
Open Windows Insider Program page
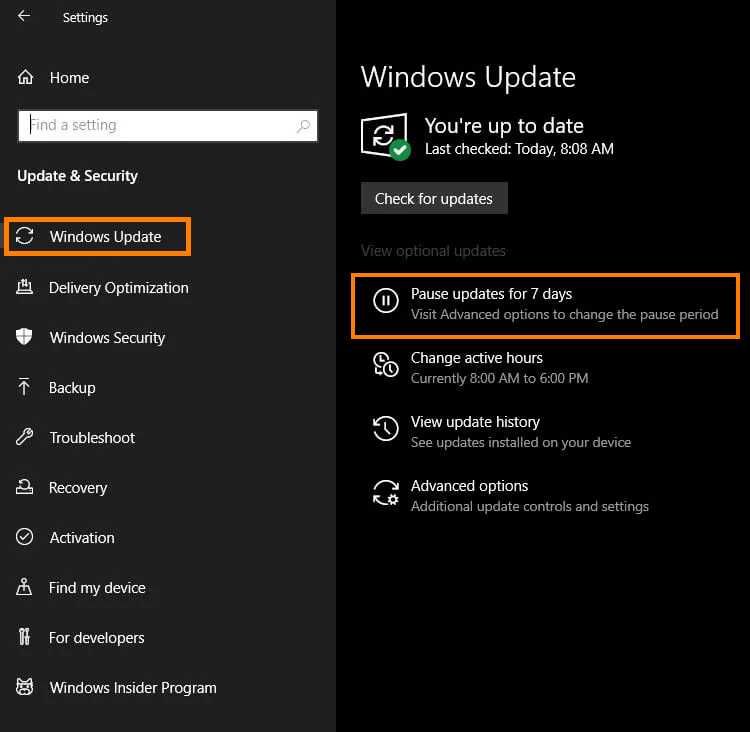133,688
